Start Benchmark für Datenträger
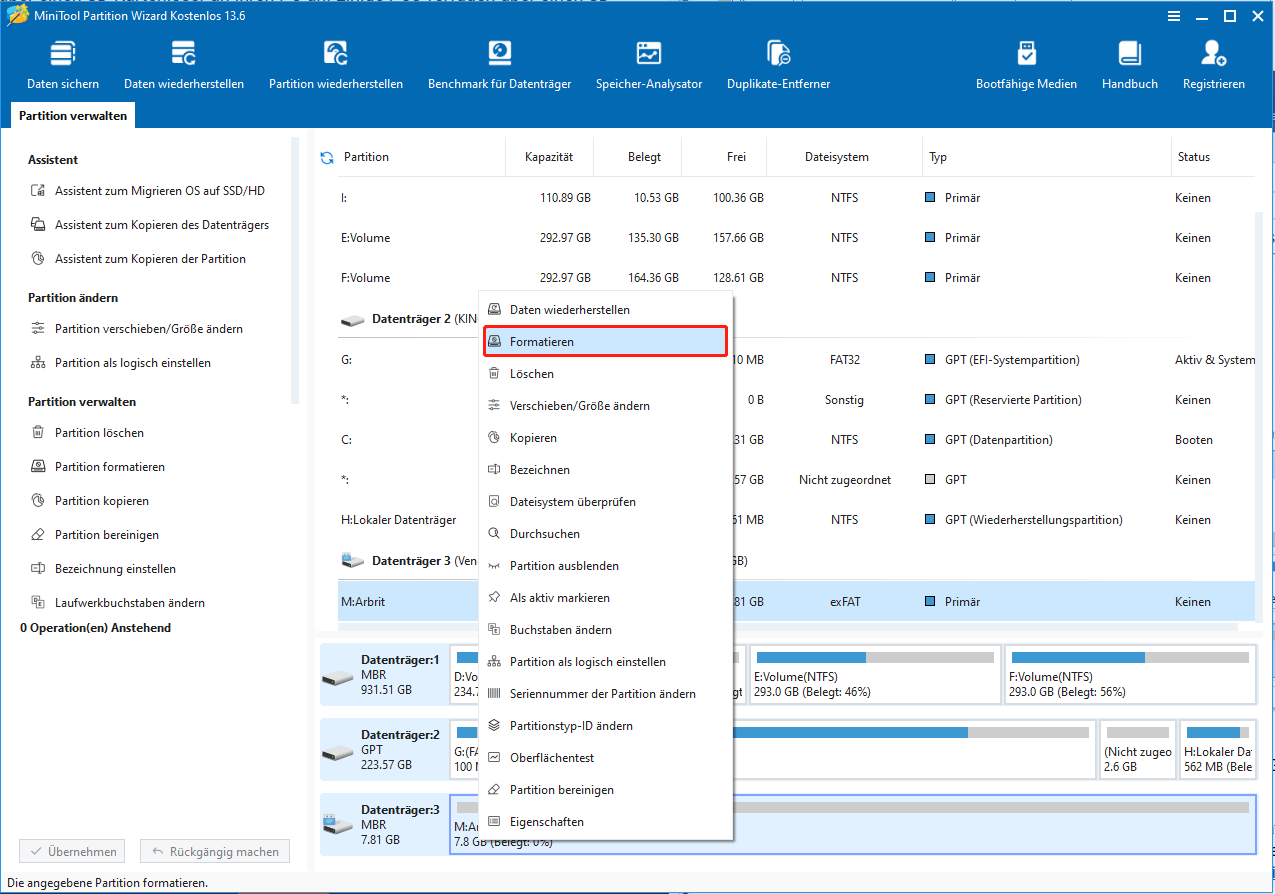The height and width of the screenshot is (894, 1275). pos(500,66)
